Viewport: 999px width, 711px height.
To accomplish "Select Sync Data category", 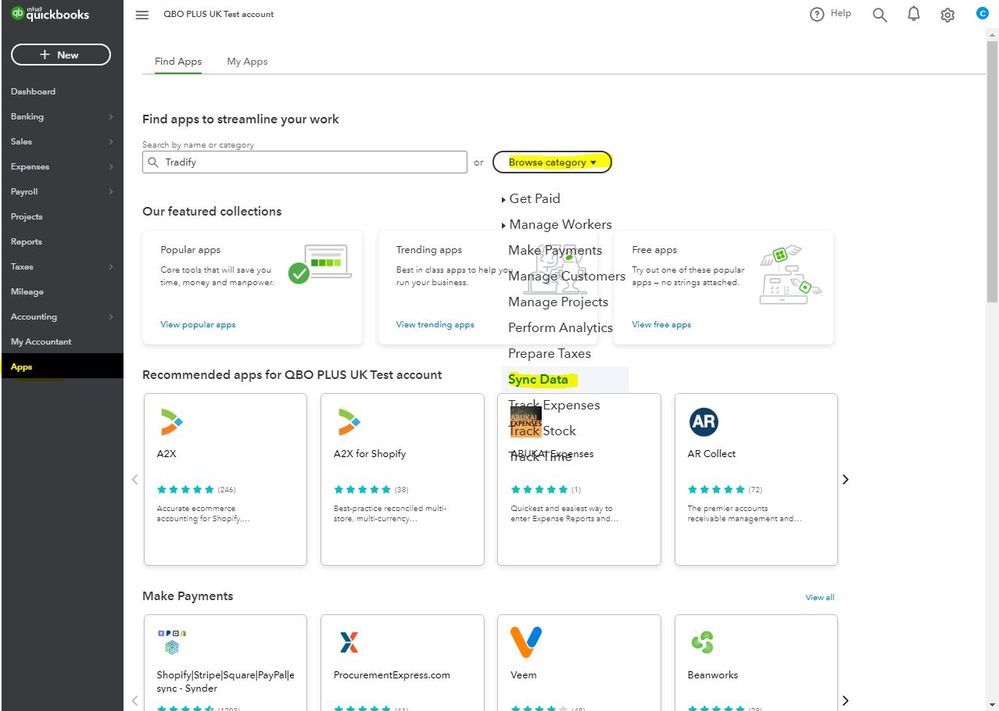I will (538, 380).
